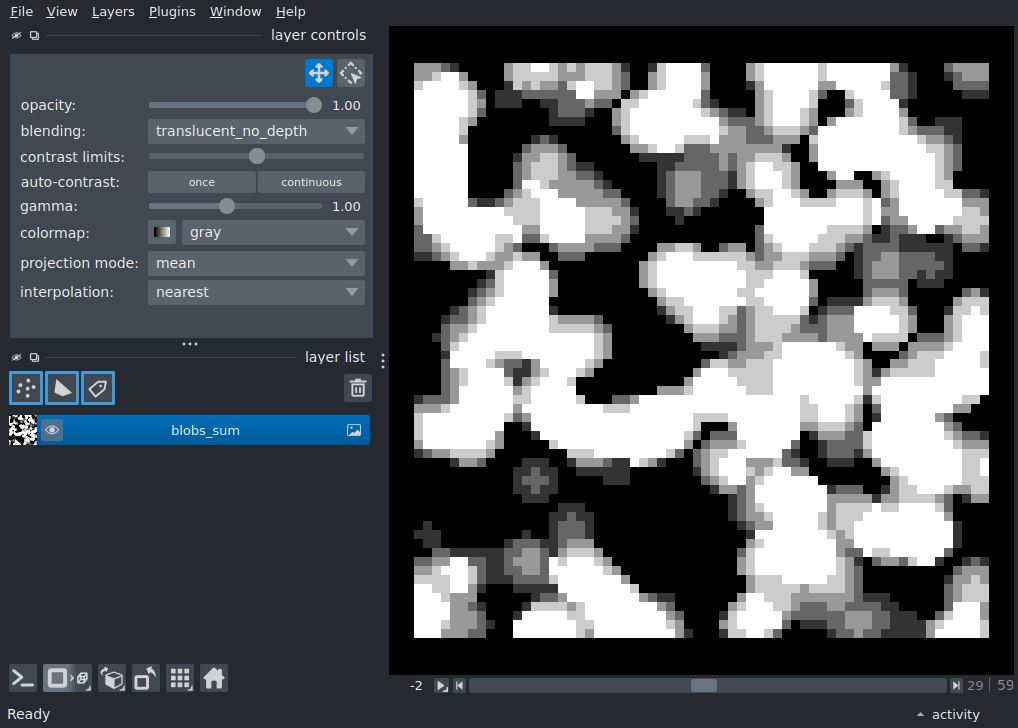This screenshot has width=1018, height=728.
Task: Add a new shapes layer
Action: pos(62,388)
